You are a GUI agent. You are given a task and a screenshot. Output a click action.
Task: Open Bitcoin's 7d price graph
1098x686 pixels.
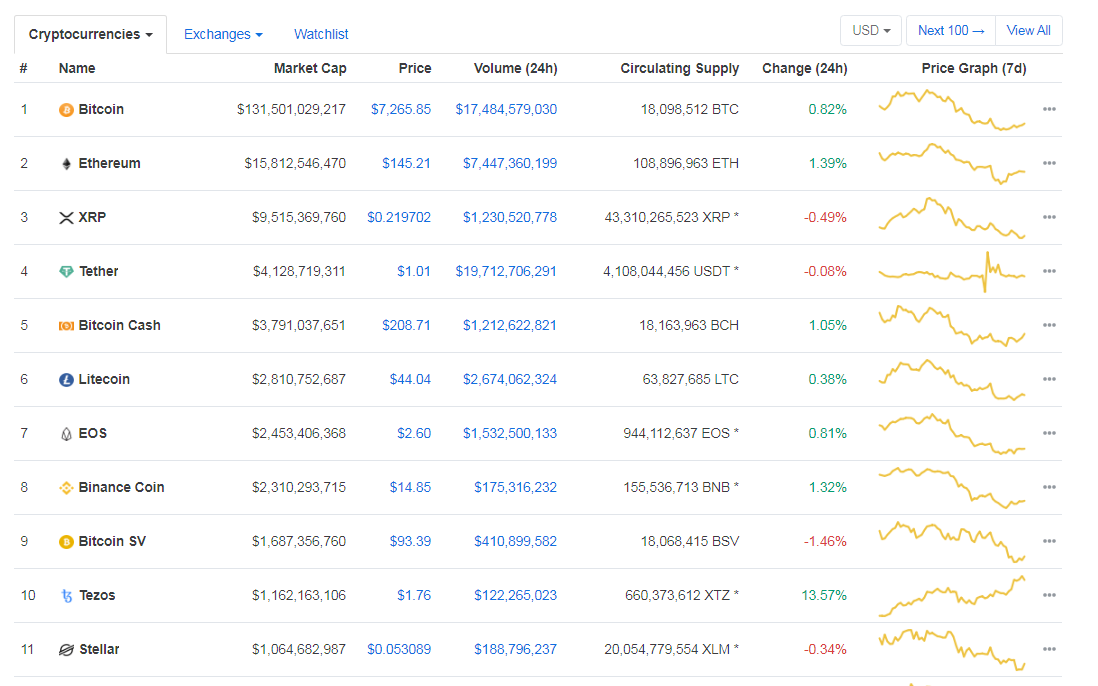coord(952,110)
